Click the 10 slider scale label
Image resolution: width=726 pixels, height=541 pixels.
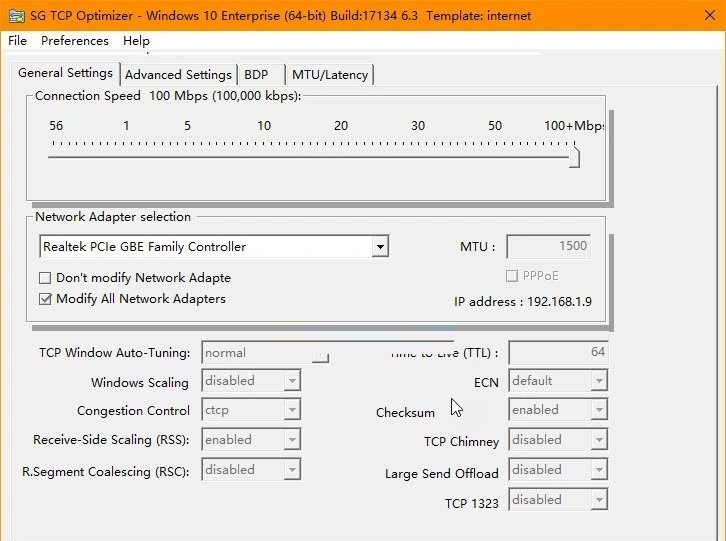[x=264, y=126]
